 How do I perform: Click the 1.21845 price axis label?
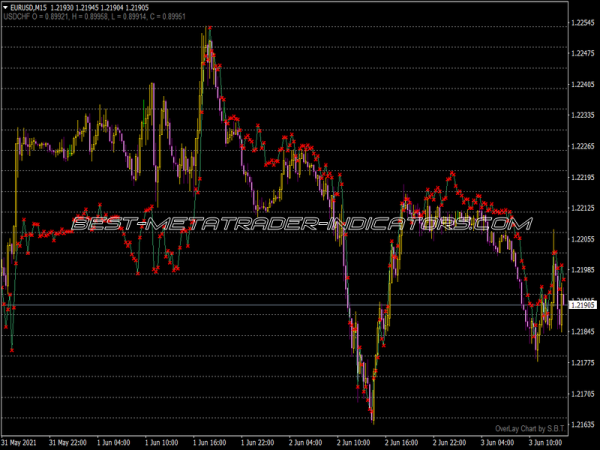click(581, 332)
